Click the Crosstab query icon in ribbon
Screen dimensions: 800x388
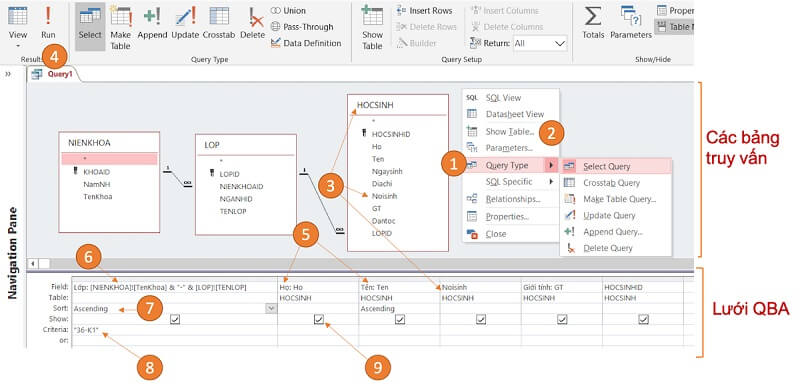point(219,23)
